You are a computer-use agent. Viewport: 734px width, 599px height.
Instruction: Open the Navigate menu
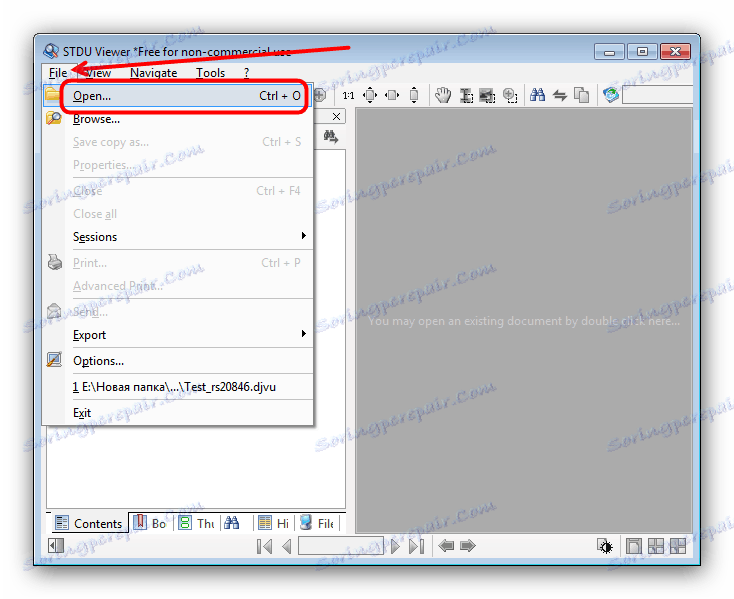click(154, 73)
